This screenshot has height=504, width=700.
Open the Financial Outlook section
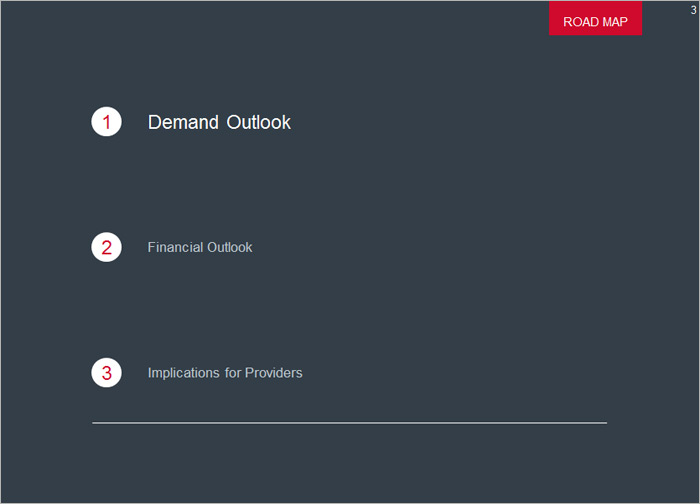pyautogui.click(x=200, y=247)
